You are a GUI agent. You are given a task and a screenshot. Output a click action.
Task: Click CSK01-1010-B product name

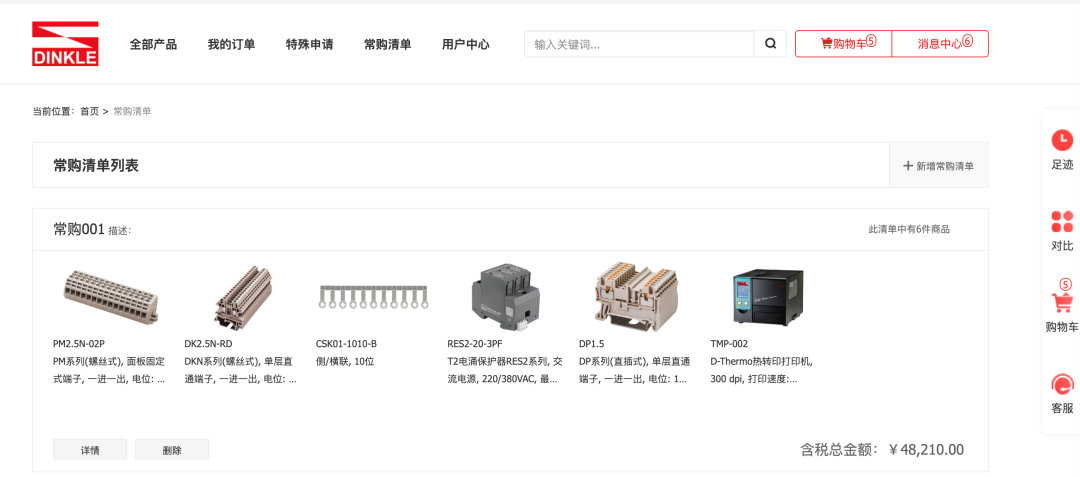point(346,344)
